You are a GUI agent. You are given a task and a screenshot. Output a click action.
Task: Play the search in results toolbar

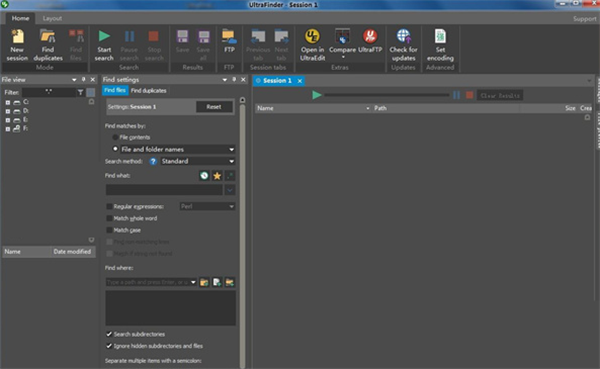coord(316,95)
